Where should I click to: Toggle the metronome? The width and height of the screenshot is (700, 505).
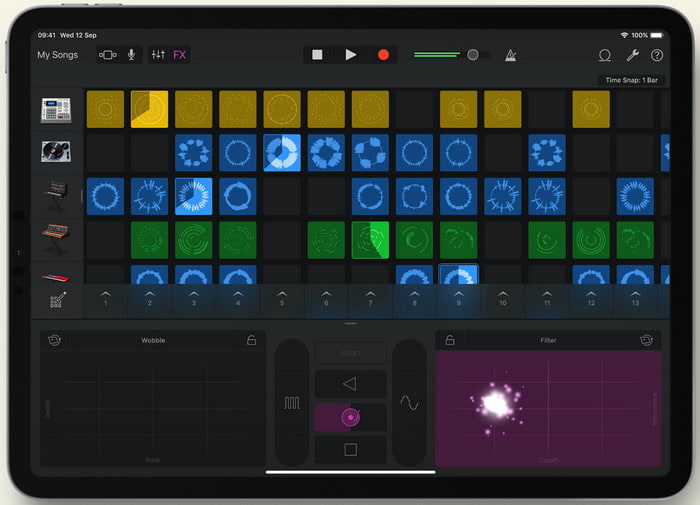coord(510,56)
